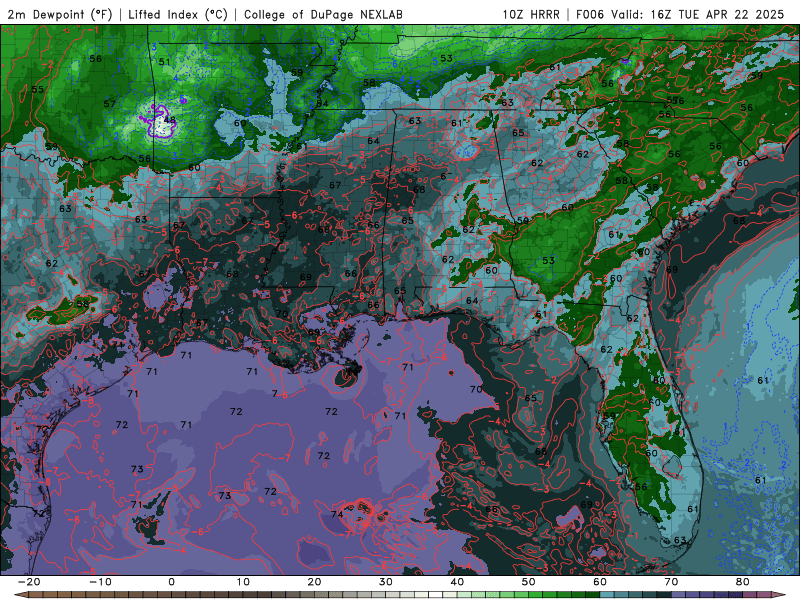
Task: Click the '54' dewpoint value on the map
Action: pyautogui.click(x=322, y=104)
